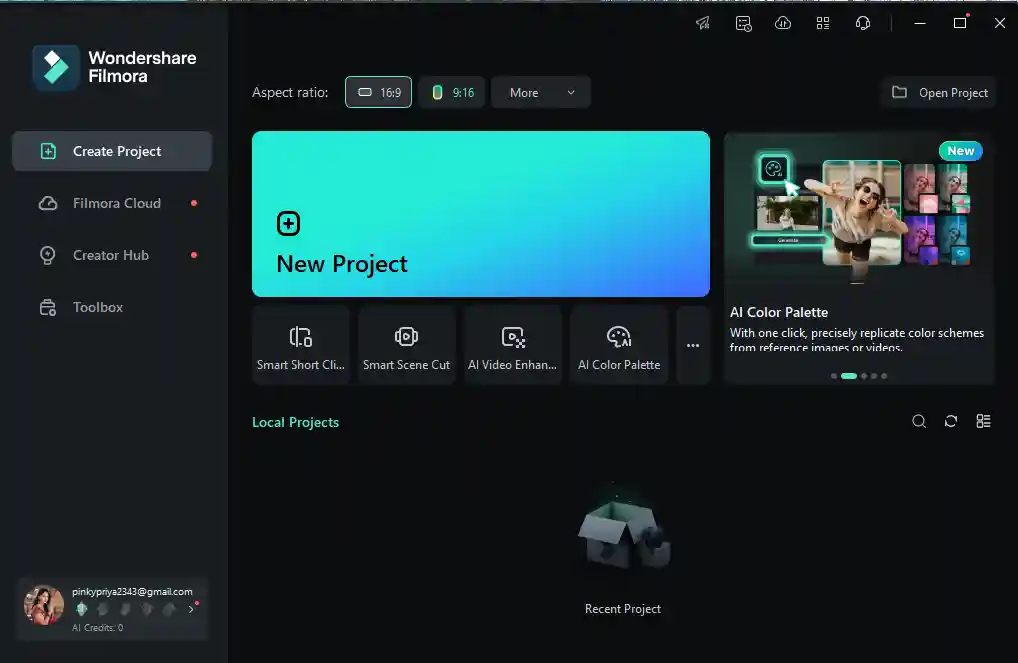Start a New Project
The height and width of the screenshot is (663, 1018).
click(480, 214)
